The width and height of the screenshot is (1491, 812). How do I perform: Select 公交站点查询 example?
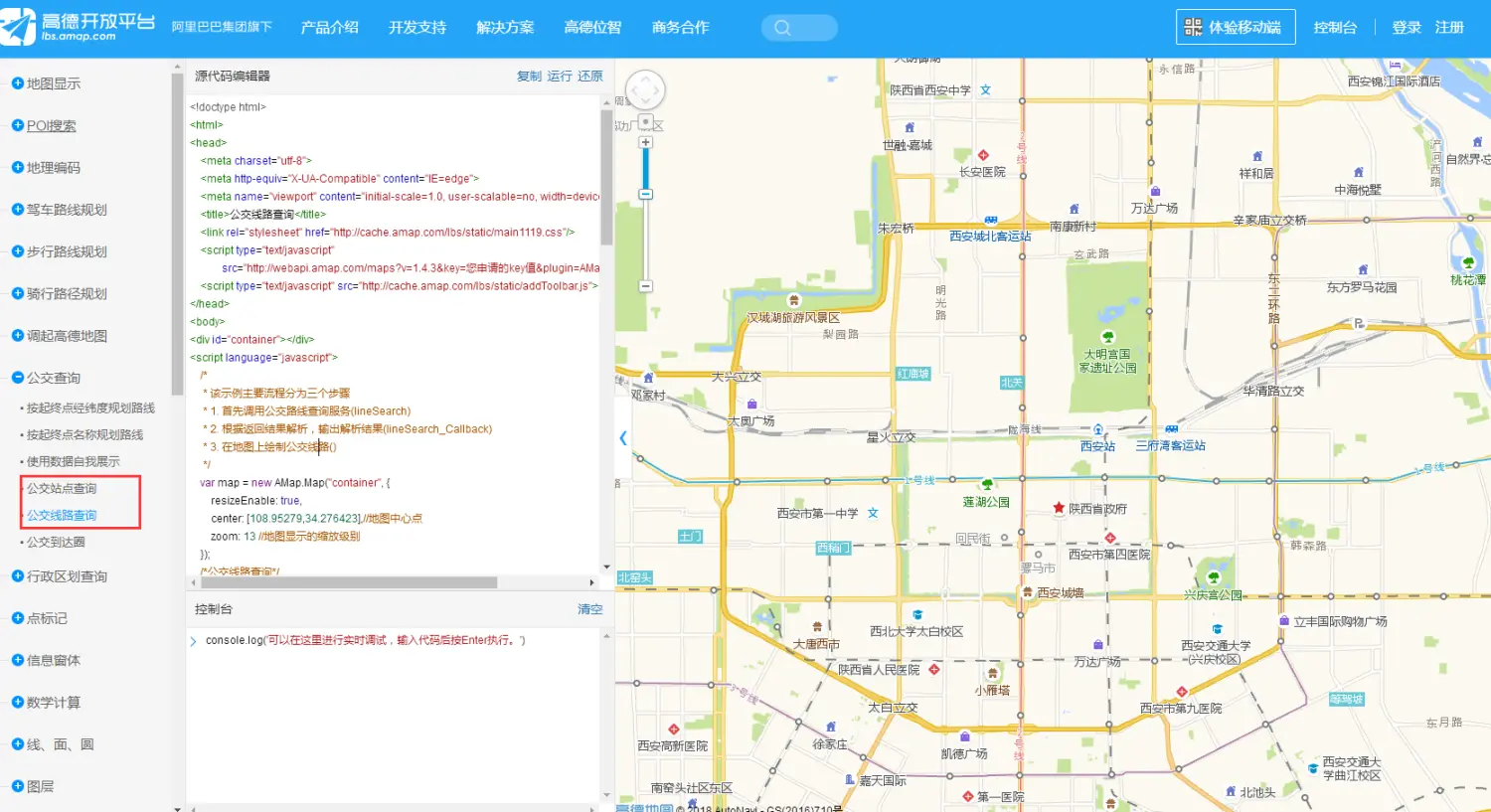(x=62, y=488)
